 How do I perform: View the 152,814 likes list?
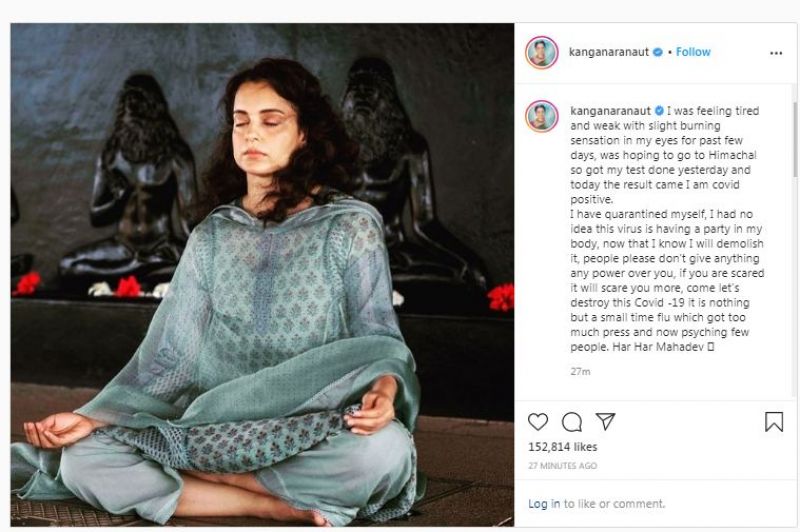(561, 449)
